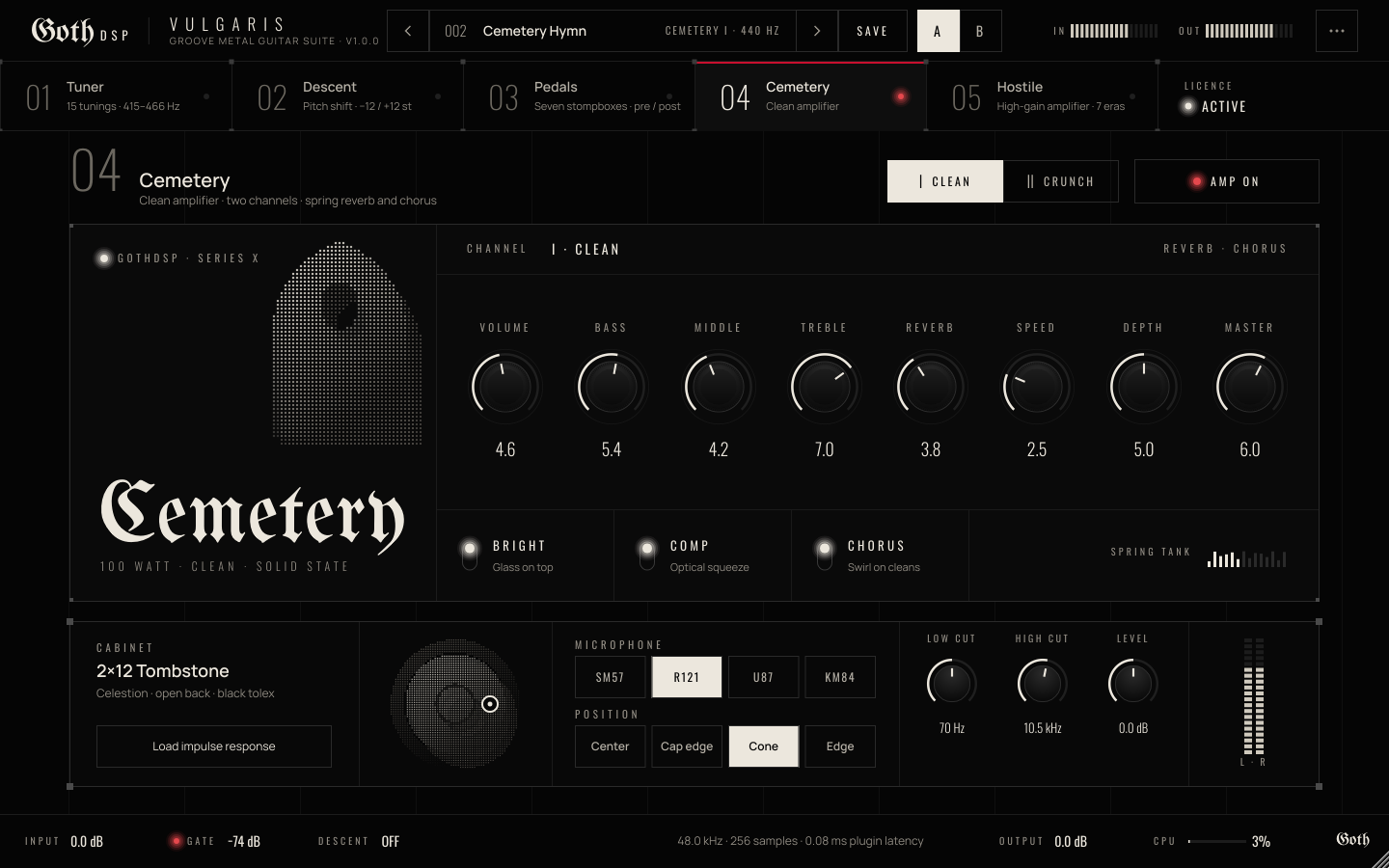This screenshot has width=1389, height=868.
Task: Set mic position to Edge
Action: tap(840, 746)
